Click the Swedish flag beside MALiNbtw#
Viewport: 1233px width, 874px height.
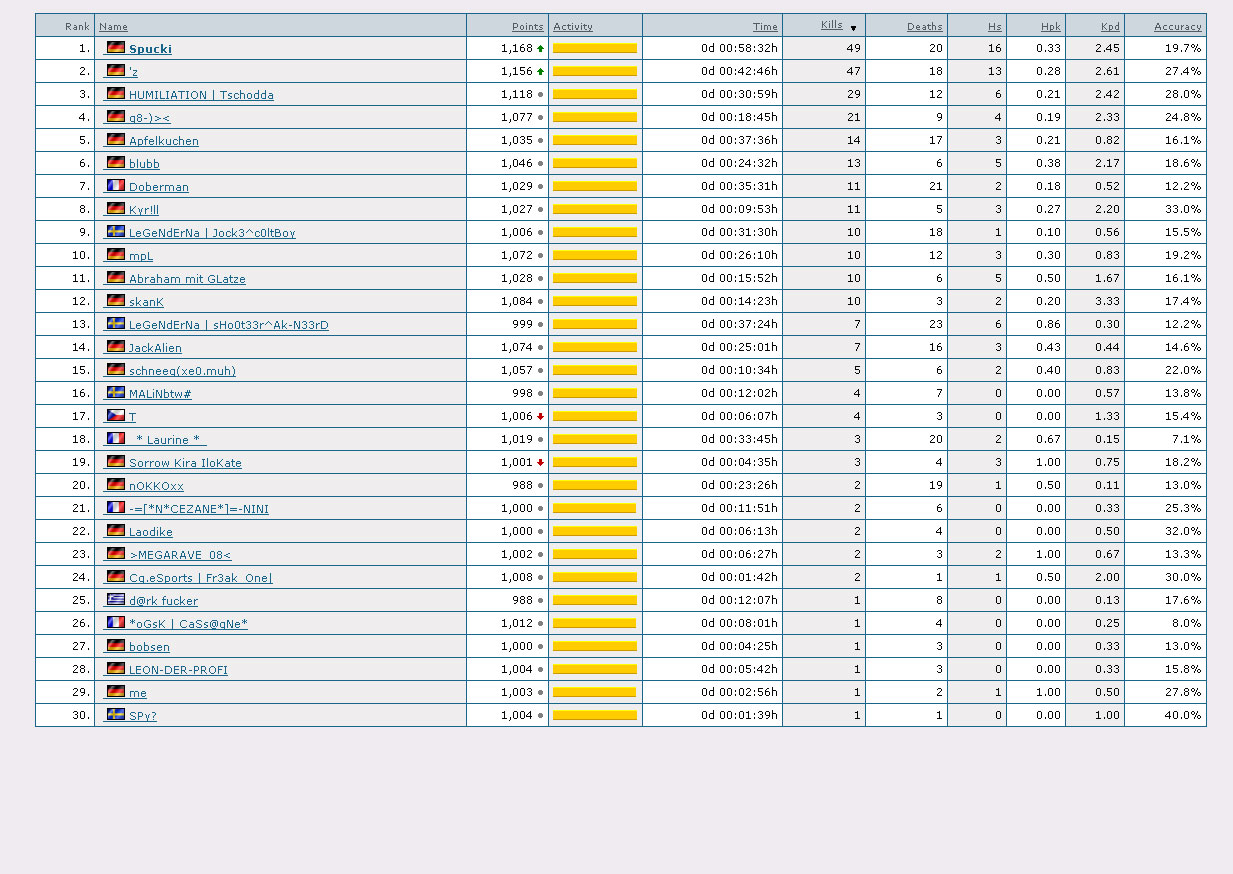pyautogui.click(x=116, y=392)
